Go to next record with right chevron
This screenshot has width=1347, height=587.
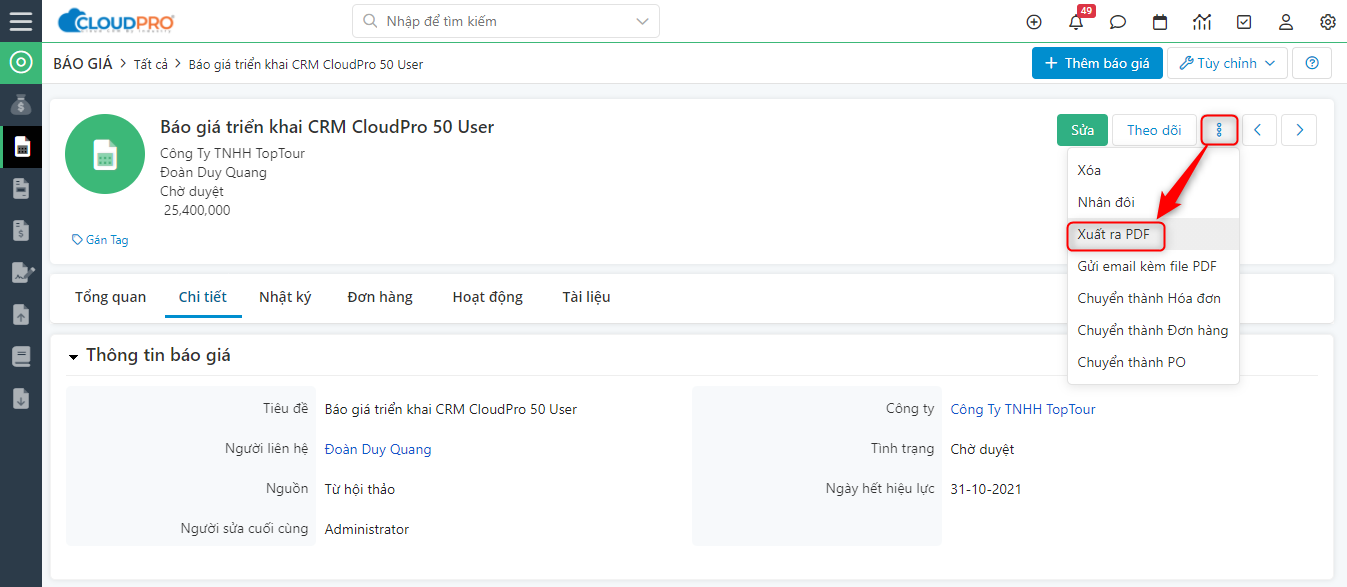pyautogui.click(x=1299, y=130)
